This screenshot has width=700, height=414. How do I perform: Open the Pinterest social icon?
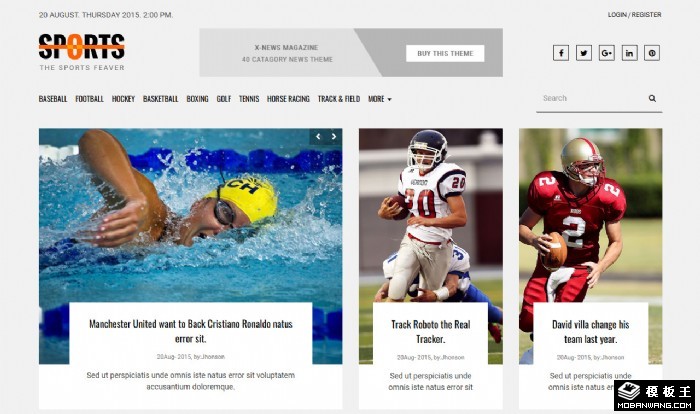pos(652,53)
